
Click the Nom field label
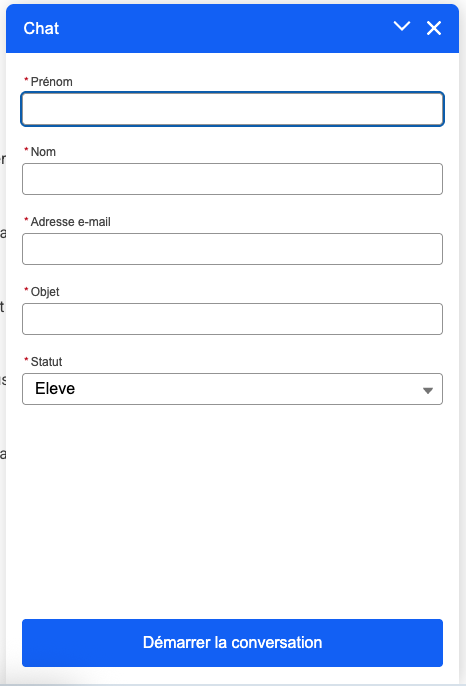tap(43, 152)
